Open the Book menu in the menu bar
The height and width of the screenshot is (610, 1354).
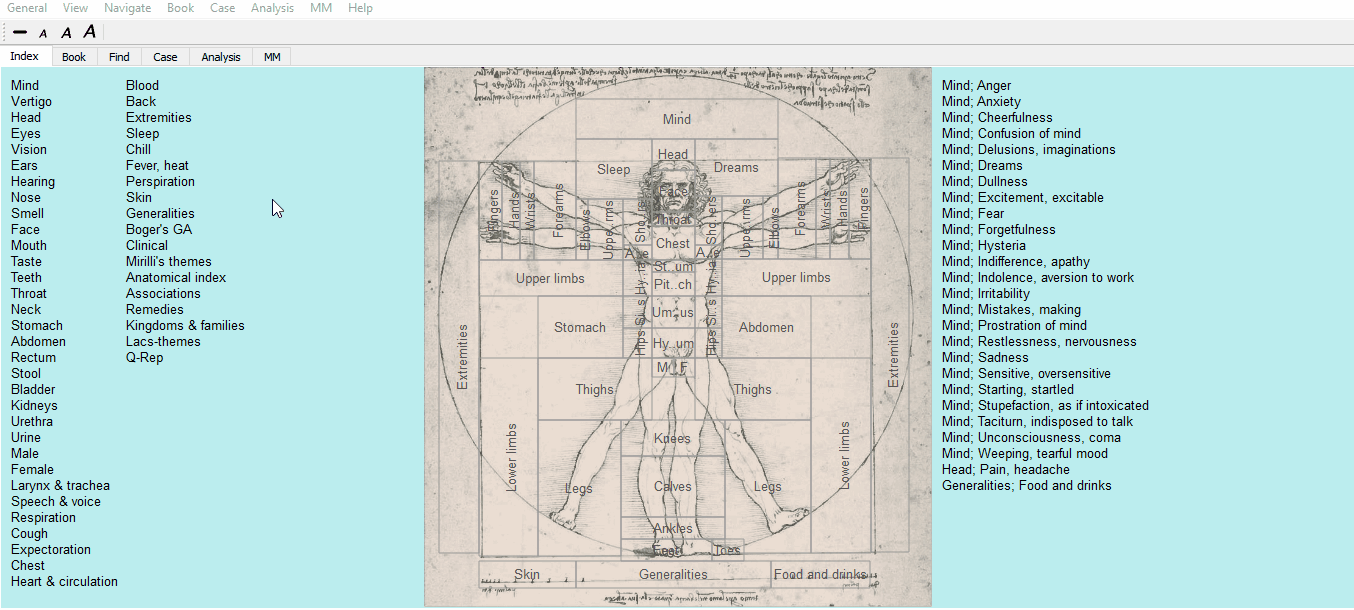point(181,8)
